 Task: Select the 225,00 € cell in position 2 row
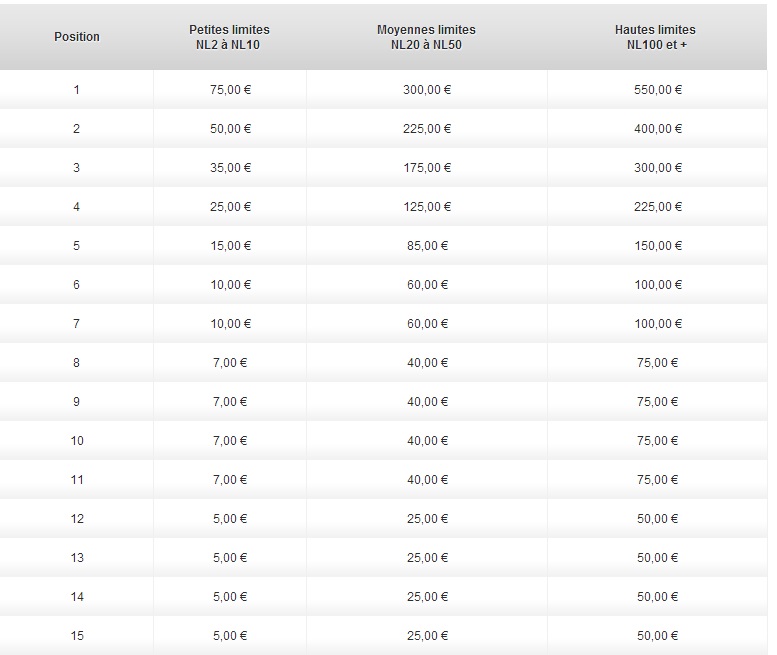427,129
